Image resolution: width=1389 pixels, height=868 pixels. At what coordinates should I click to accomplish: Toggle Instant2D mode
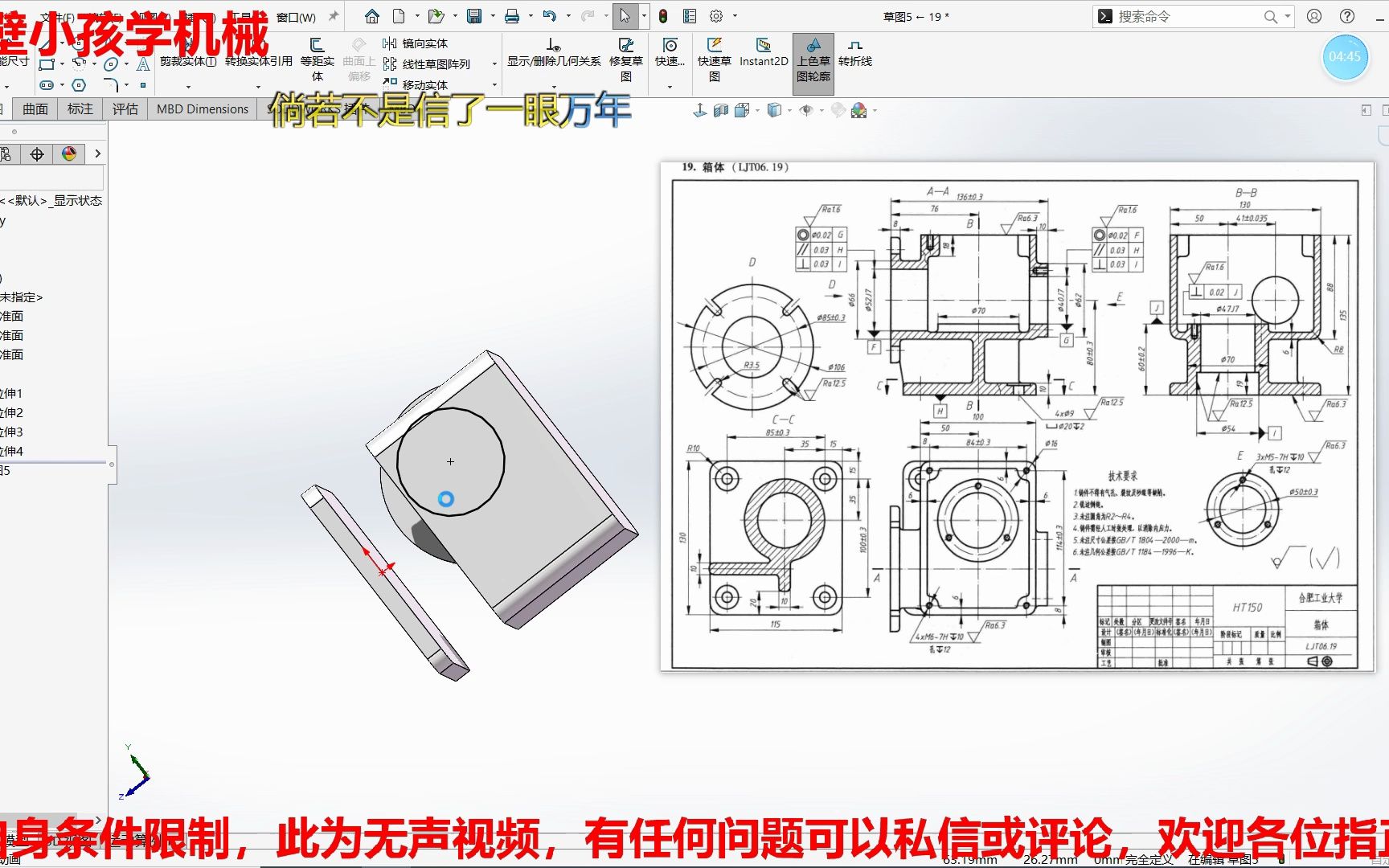[764, 51]
